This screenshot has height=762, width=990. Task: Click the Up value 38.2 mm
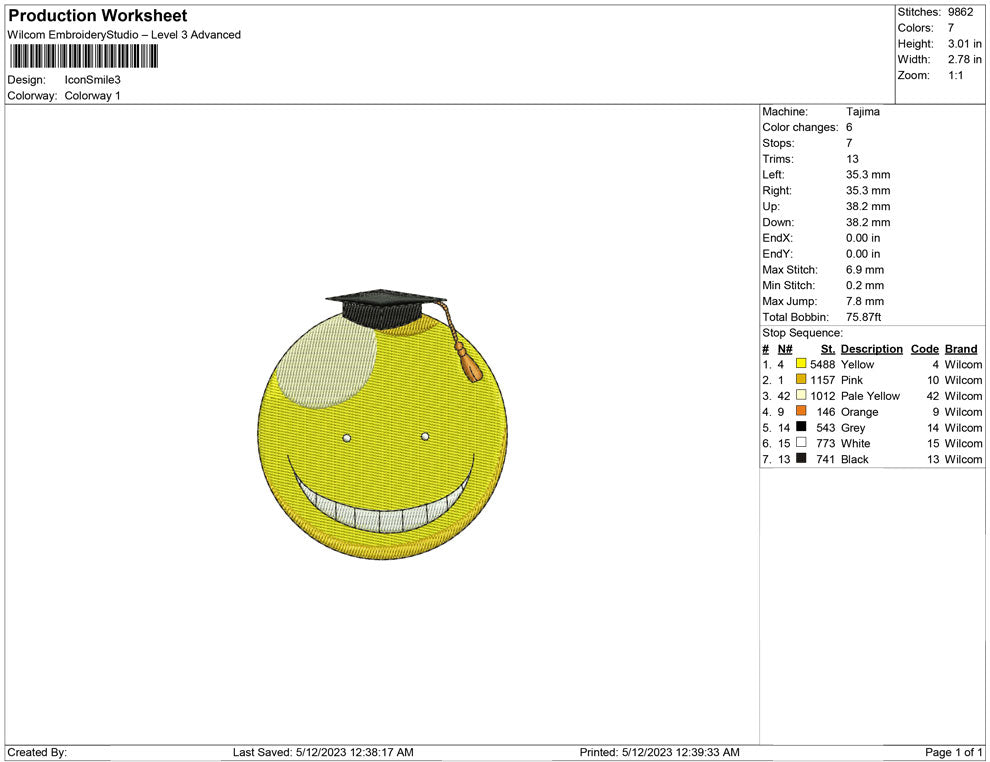coord(868,206)
